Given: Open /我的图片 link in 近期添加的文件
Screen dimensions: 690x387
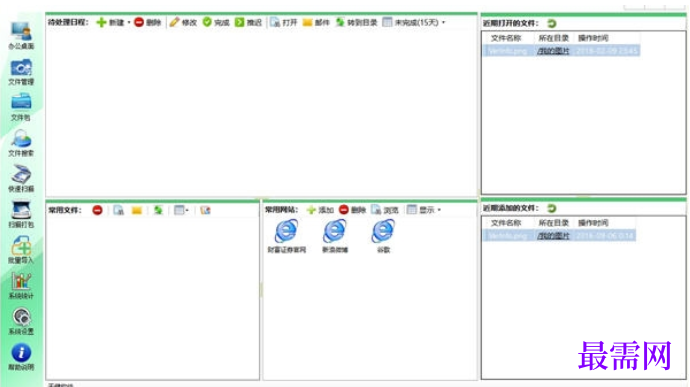Looking at the screenshot, I should [553, 236].
